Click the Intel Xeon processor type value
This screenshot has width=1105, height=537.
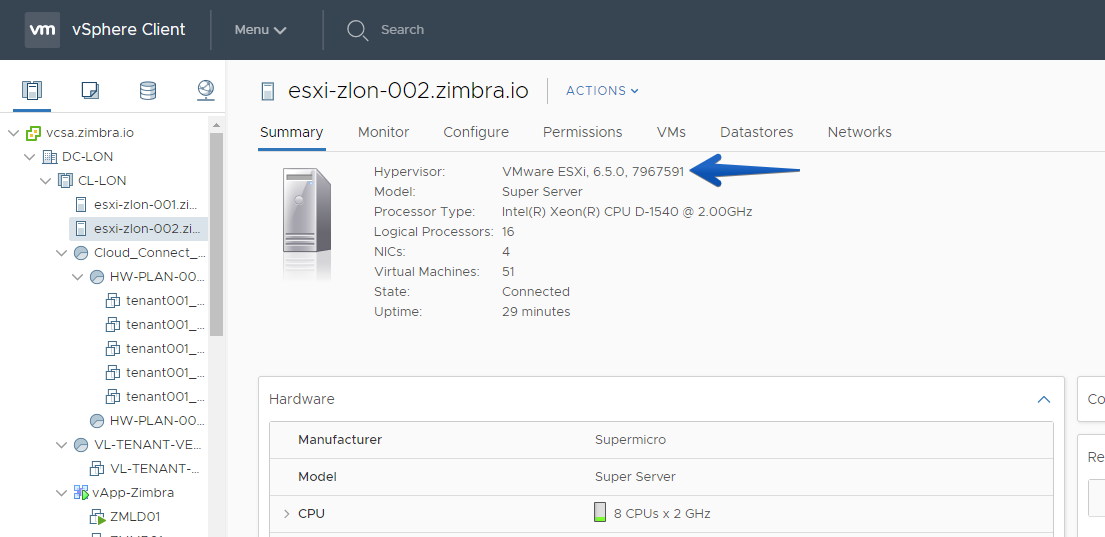click(626, 211)
